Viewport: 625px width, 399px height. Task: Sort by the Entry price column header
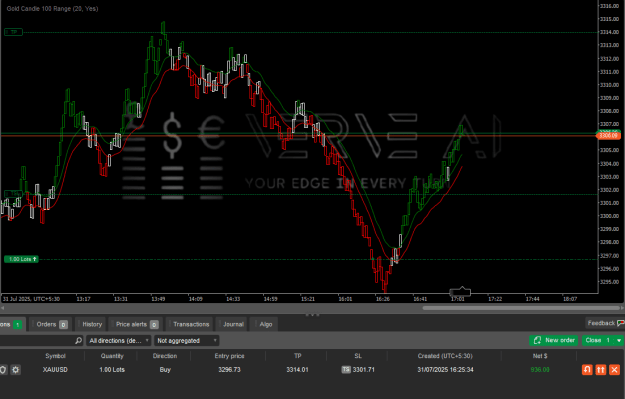pyautogui.click(x=229, y=356)
